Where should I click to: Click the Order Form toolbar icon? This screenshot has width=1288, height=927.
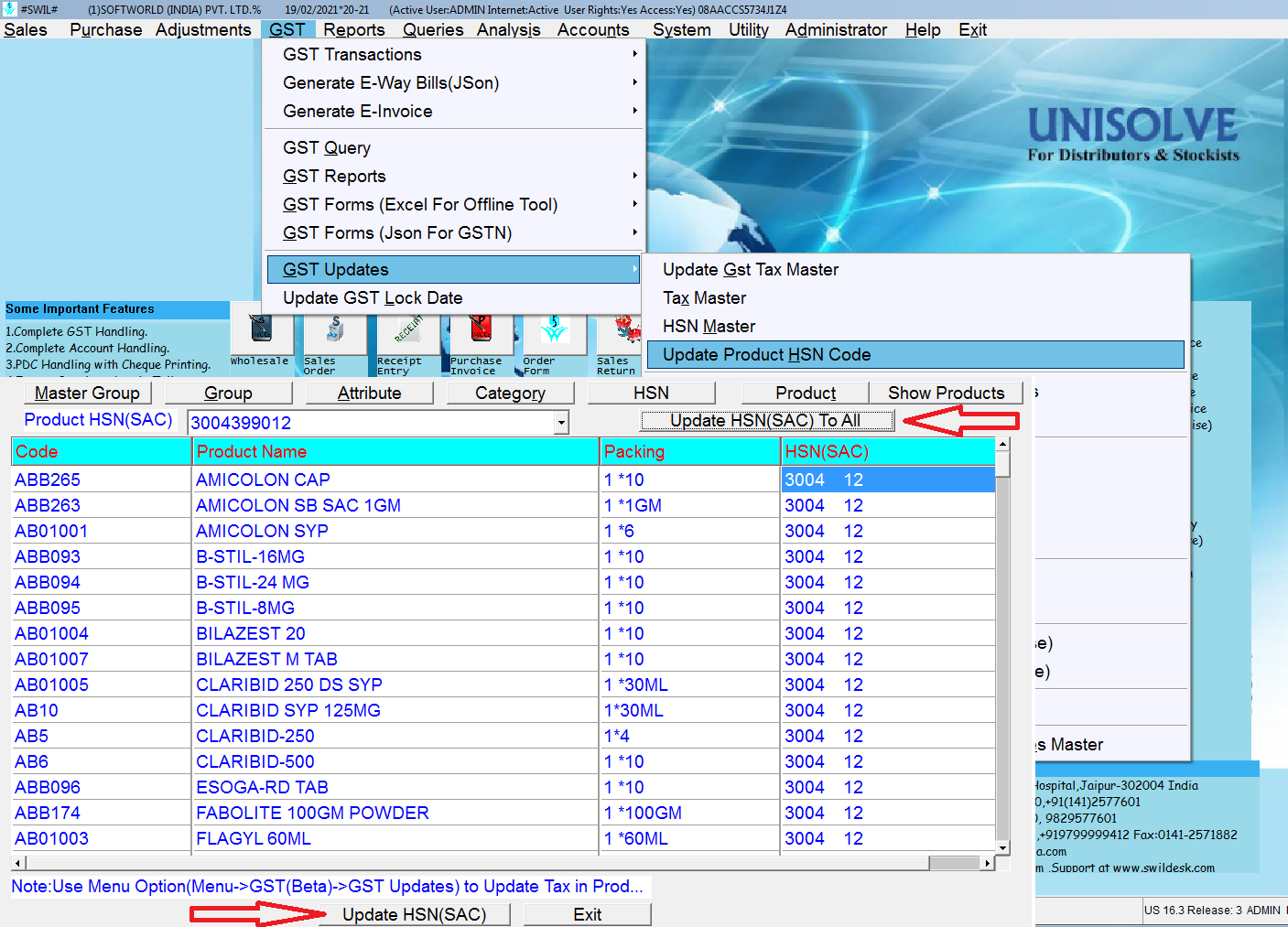555,336
